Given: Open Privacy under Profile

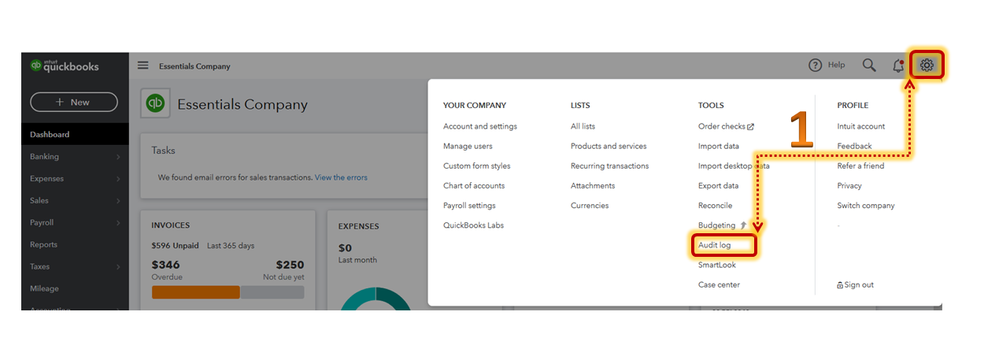Looking at the screenshot, I should [849, 185].
